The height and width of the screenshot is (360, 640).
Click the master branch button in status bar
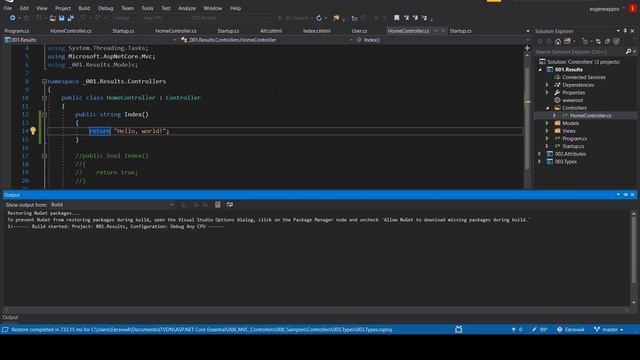click(x=609, y=329)
